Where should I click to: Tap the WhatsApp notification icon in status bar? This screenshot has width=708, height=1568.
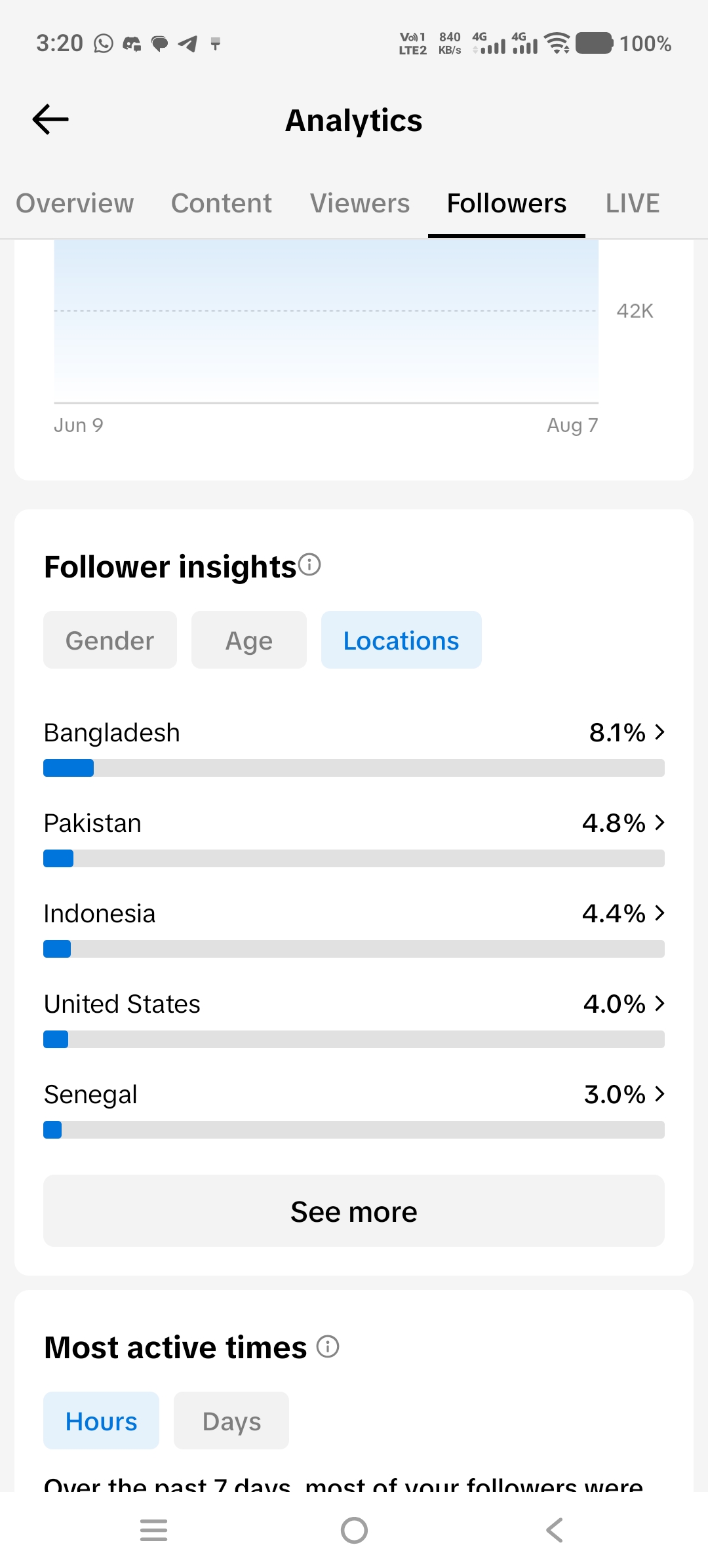click(104, 43)
